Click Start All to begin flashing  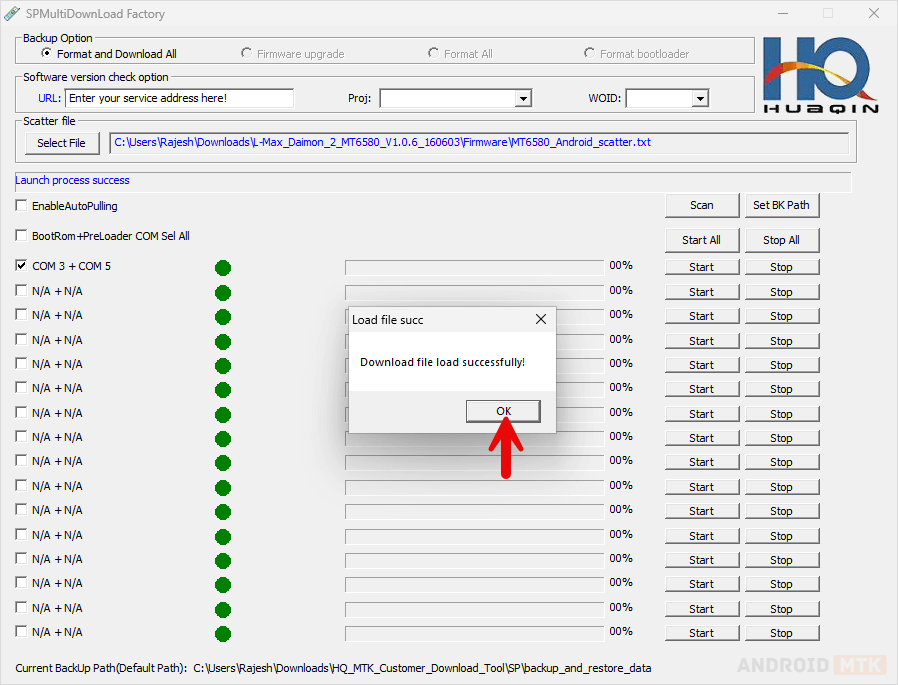click(701, 240)
